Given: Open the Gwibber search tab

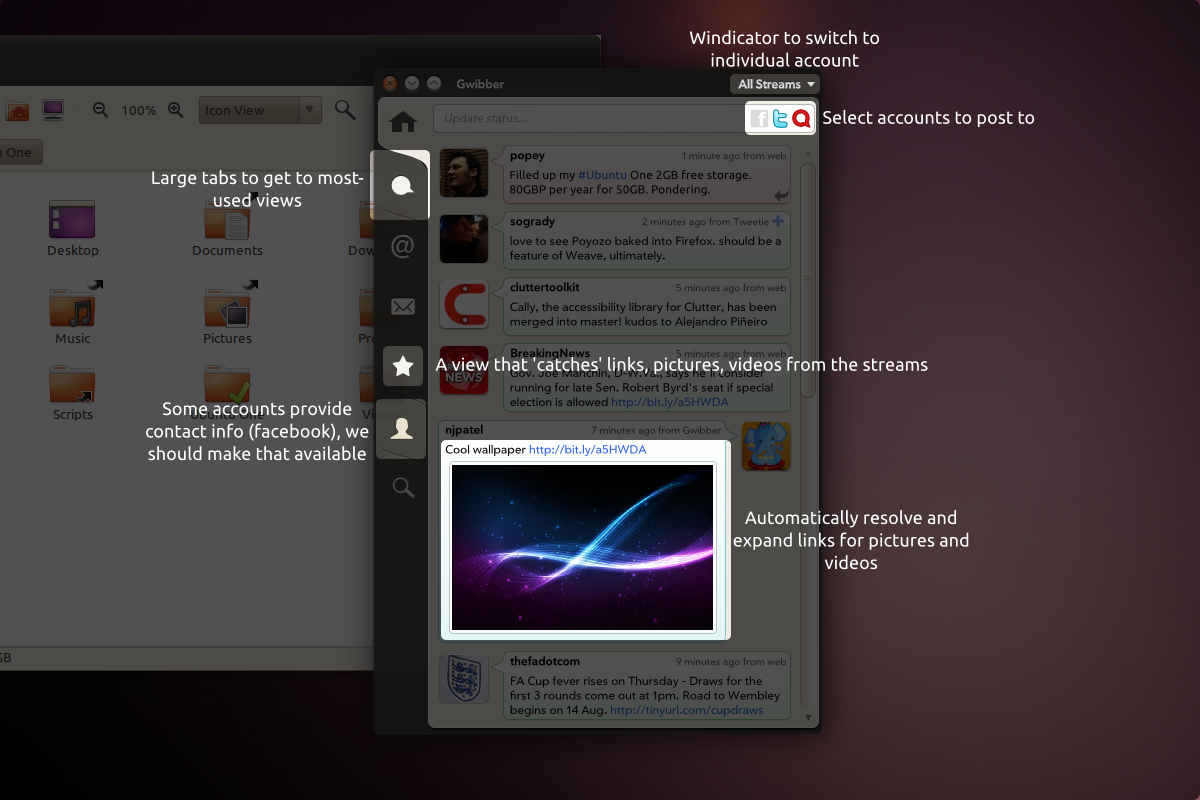Looking at the screenshot, I should (403, 488).
